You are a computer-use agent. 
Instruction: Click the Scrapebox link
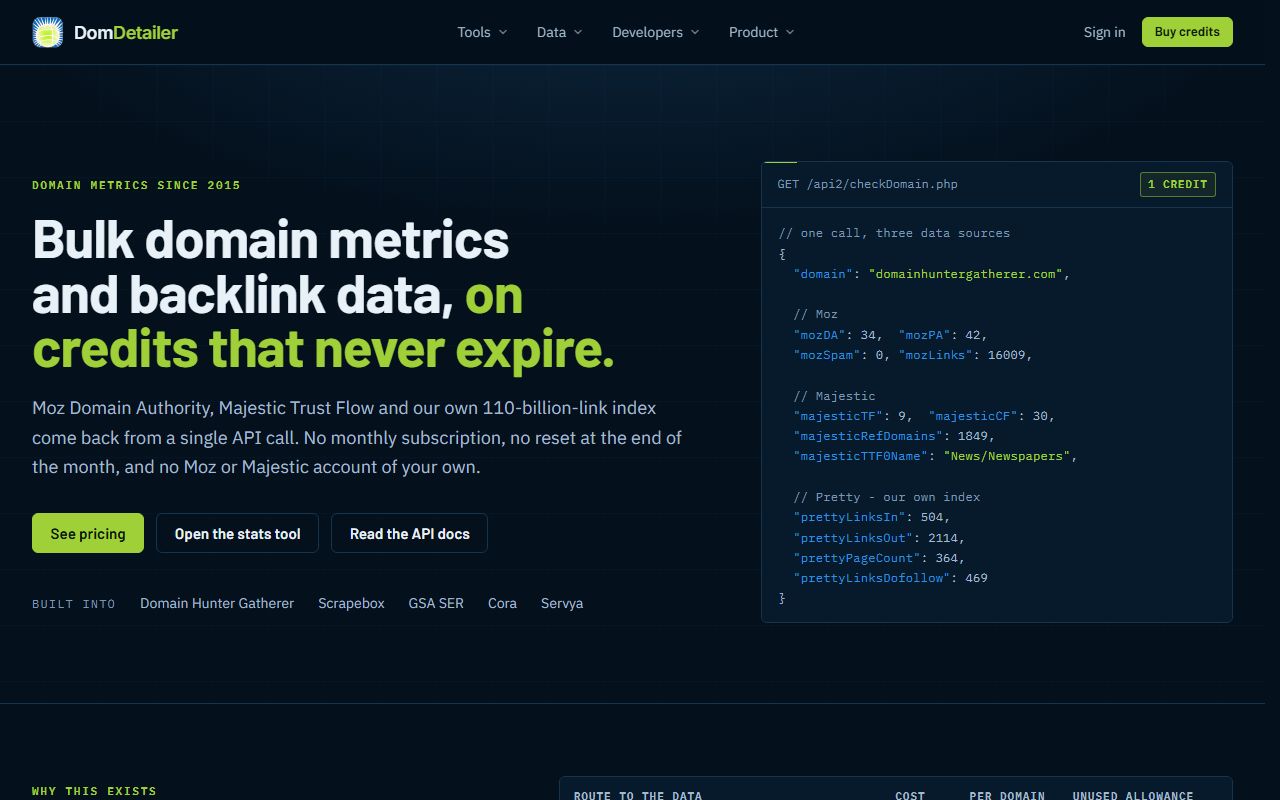351,603
